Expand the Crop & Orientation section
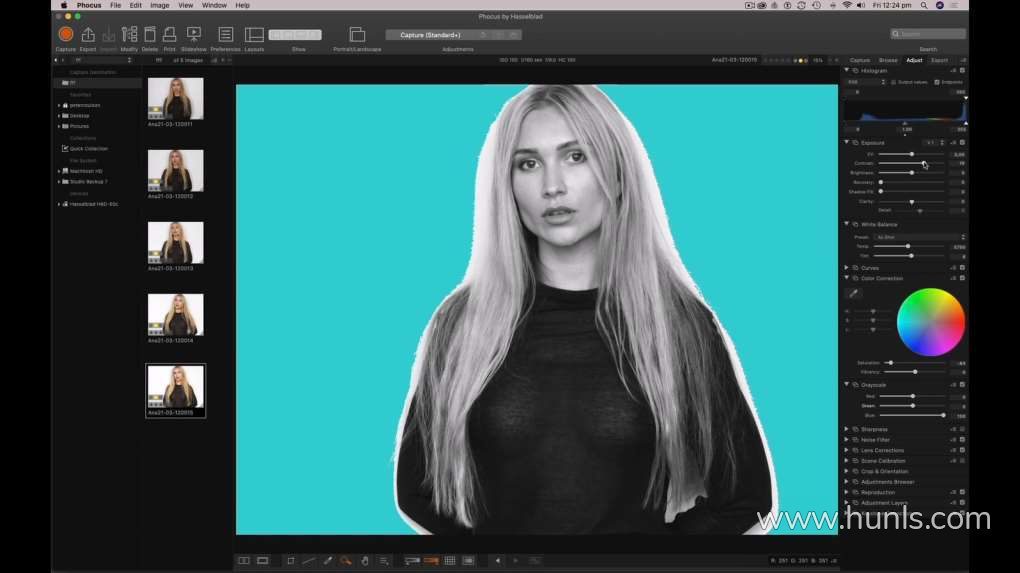This screenshot has height=573, width=1020. pyautogui.click(x=846, y=471)
